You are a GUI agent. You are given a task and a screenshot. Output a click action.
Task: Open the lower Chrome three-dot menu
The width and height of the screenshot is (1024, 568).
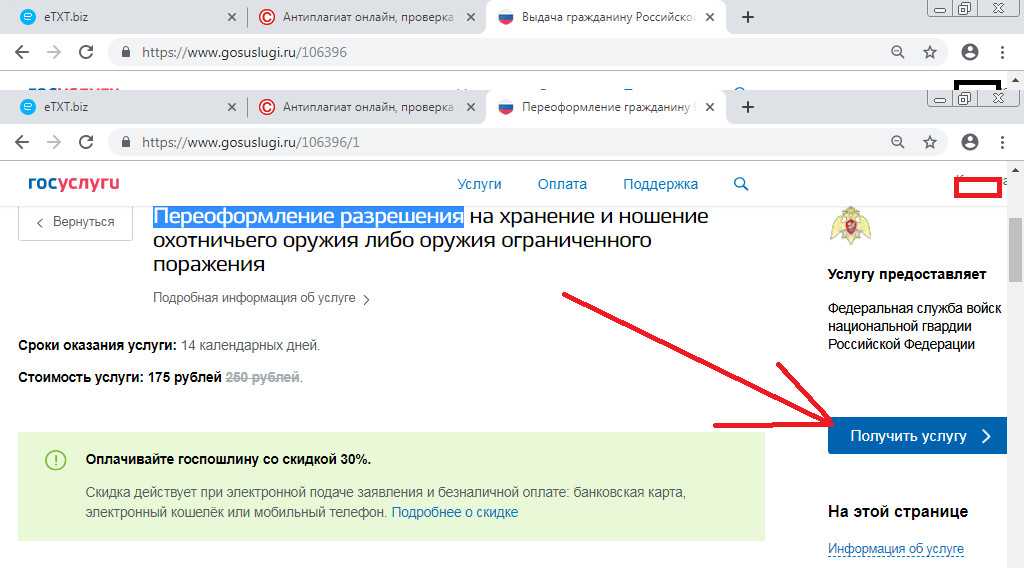click(1002, 142)
